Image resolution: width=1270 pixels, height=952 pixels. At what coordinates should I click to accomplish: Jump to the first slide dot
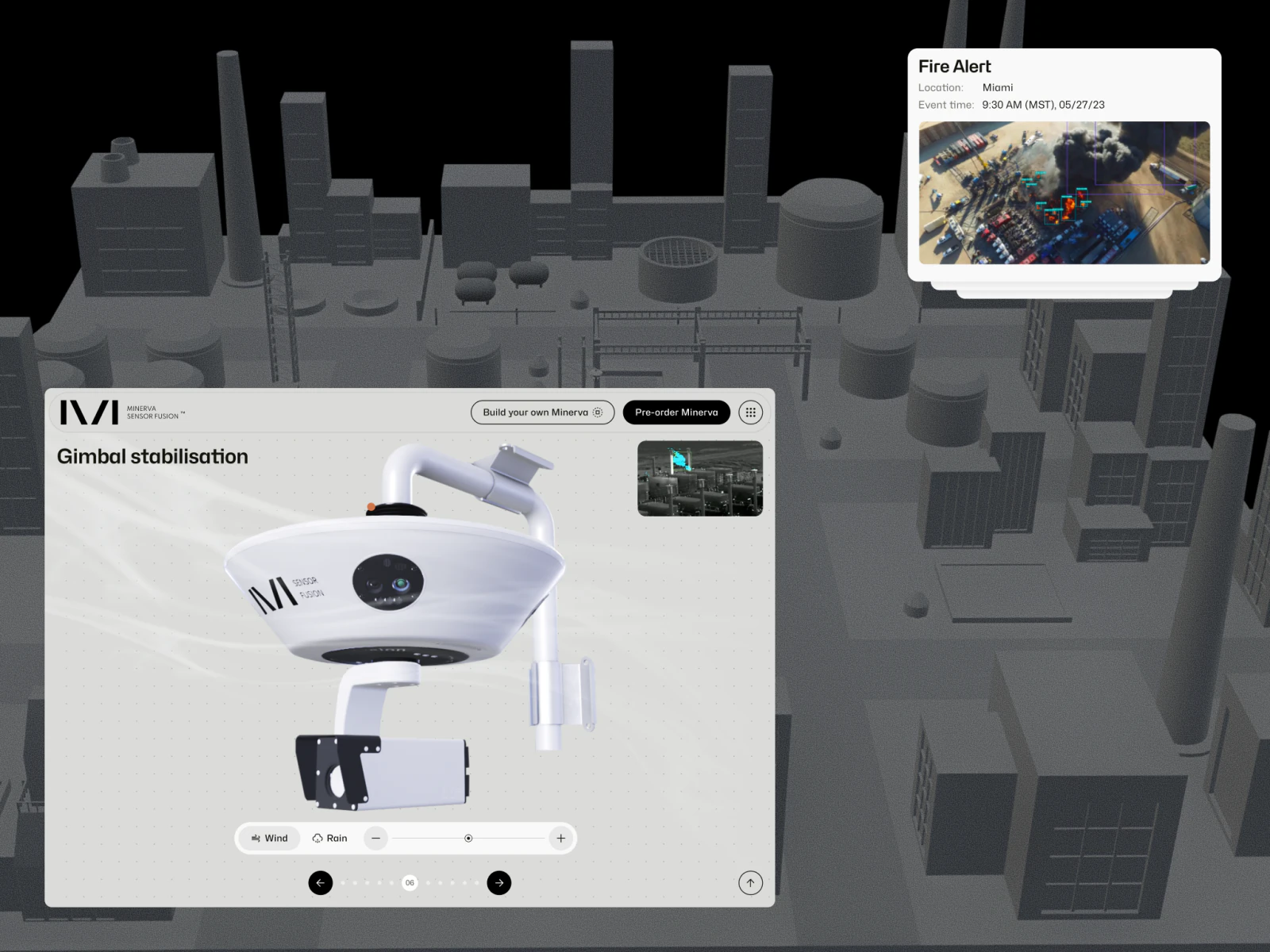tap(343, 883)
